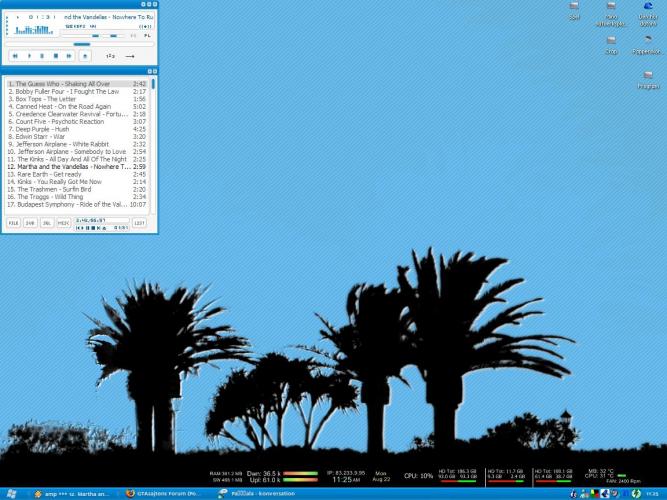Pause playback in Winamp player
This screenshot has width=667, height=500.
(42, 56)
